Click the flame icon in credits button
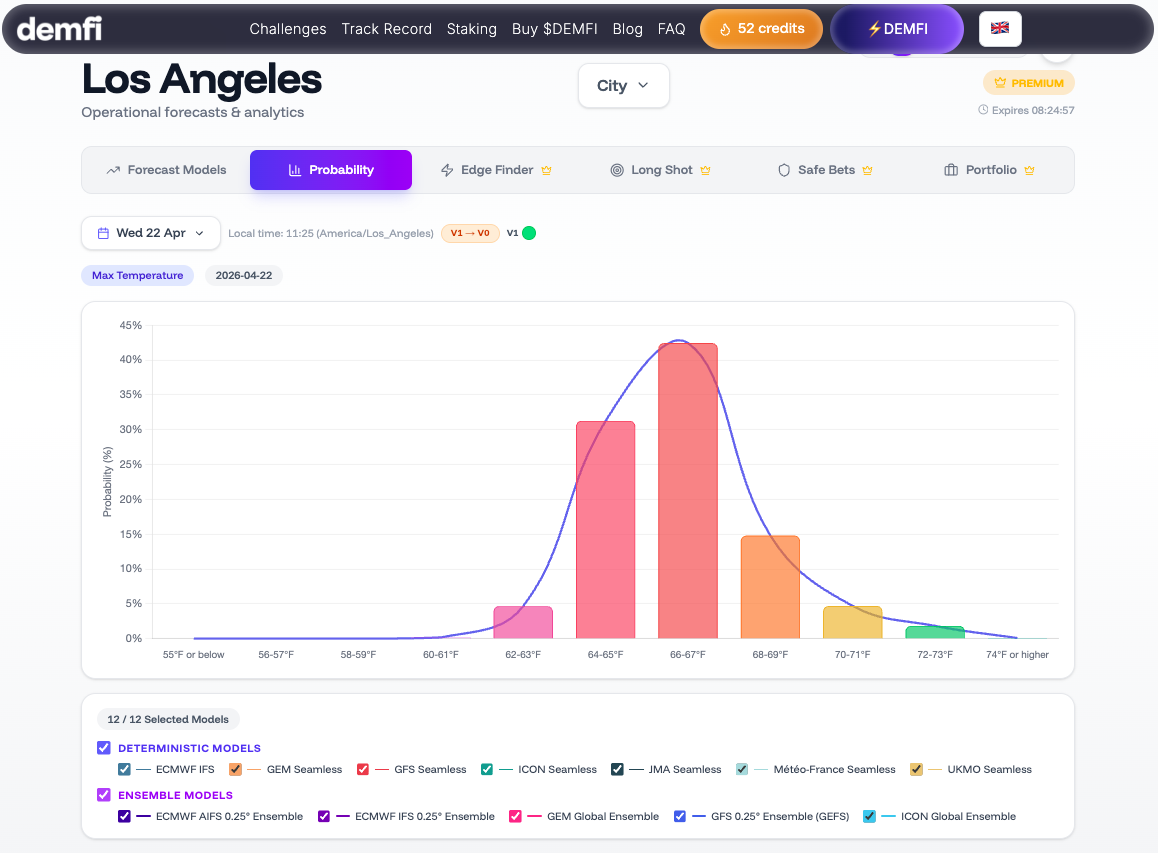The image size is (1158, 853). point(725,29)
